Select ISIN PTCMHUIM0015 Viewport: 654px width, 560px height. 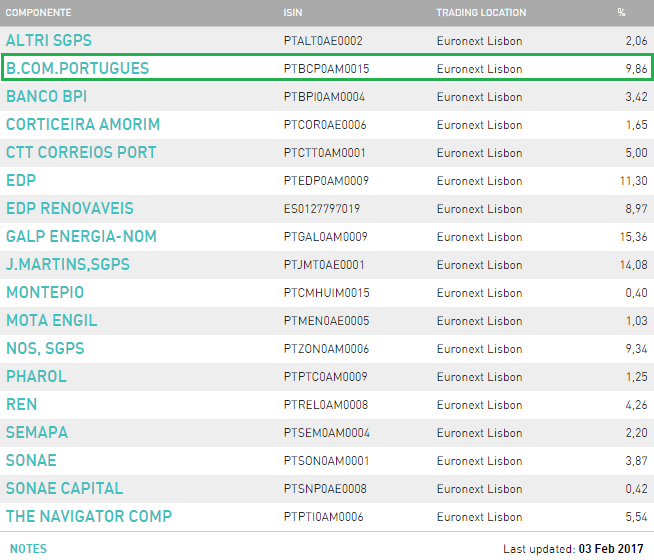(327, 293)
